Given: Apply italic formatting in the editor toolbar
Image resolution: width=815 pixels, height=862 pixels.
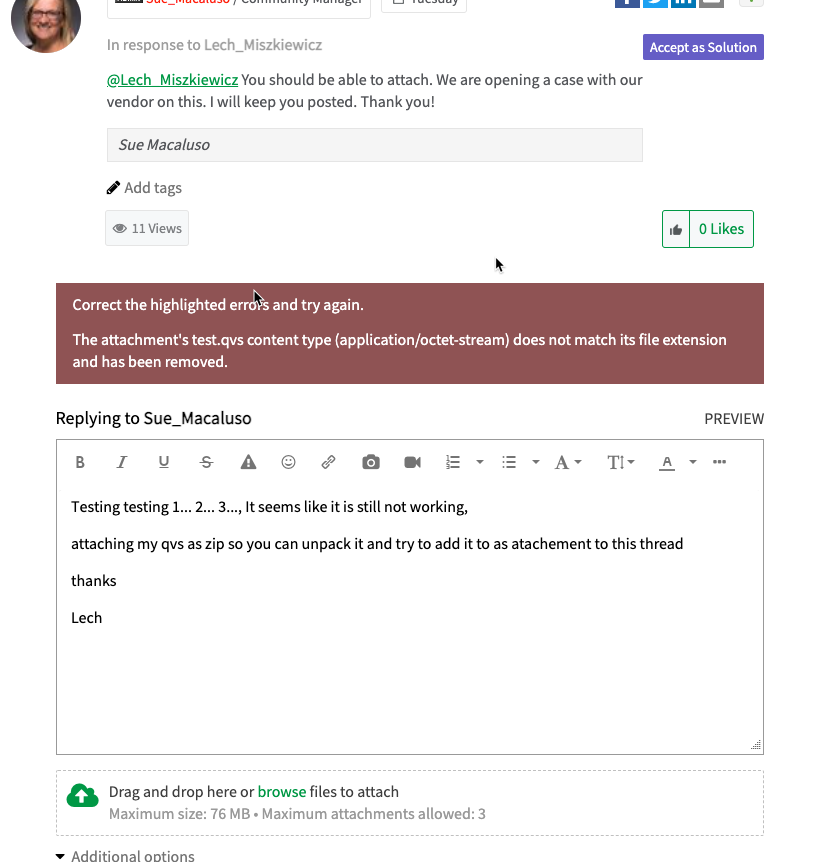Looking at the screenshot, I should click(x=122, y=462).
